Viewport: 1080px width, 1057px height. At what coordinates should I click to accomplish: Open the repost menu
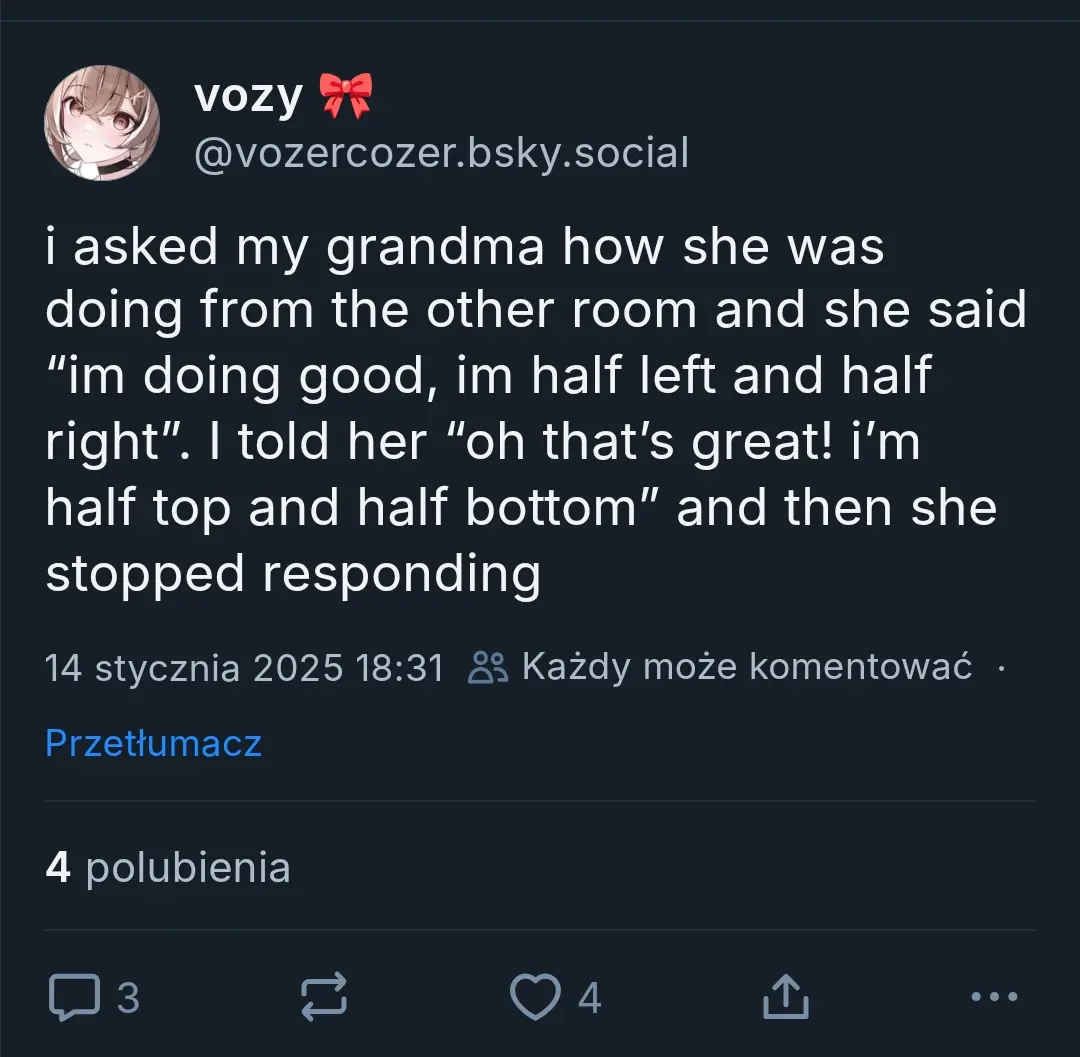[324, 997]
